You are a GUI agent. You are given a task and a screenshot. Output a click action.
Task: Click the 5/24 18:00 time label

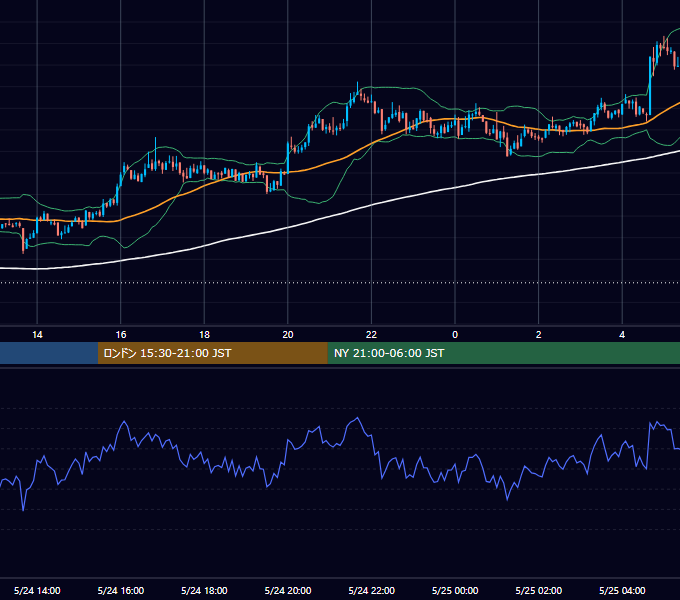coord(204,590)
